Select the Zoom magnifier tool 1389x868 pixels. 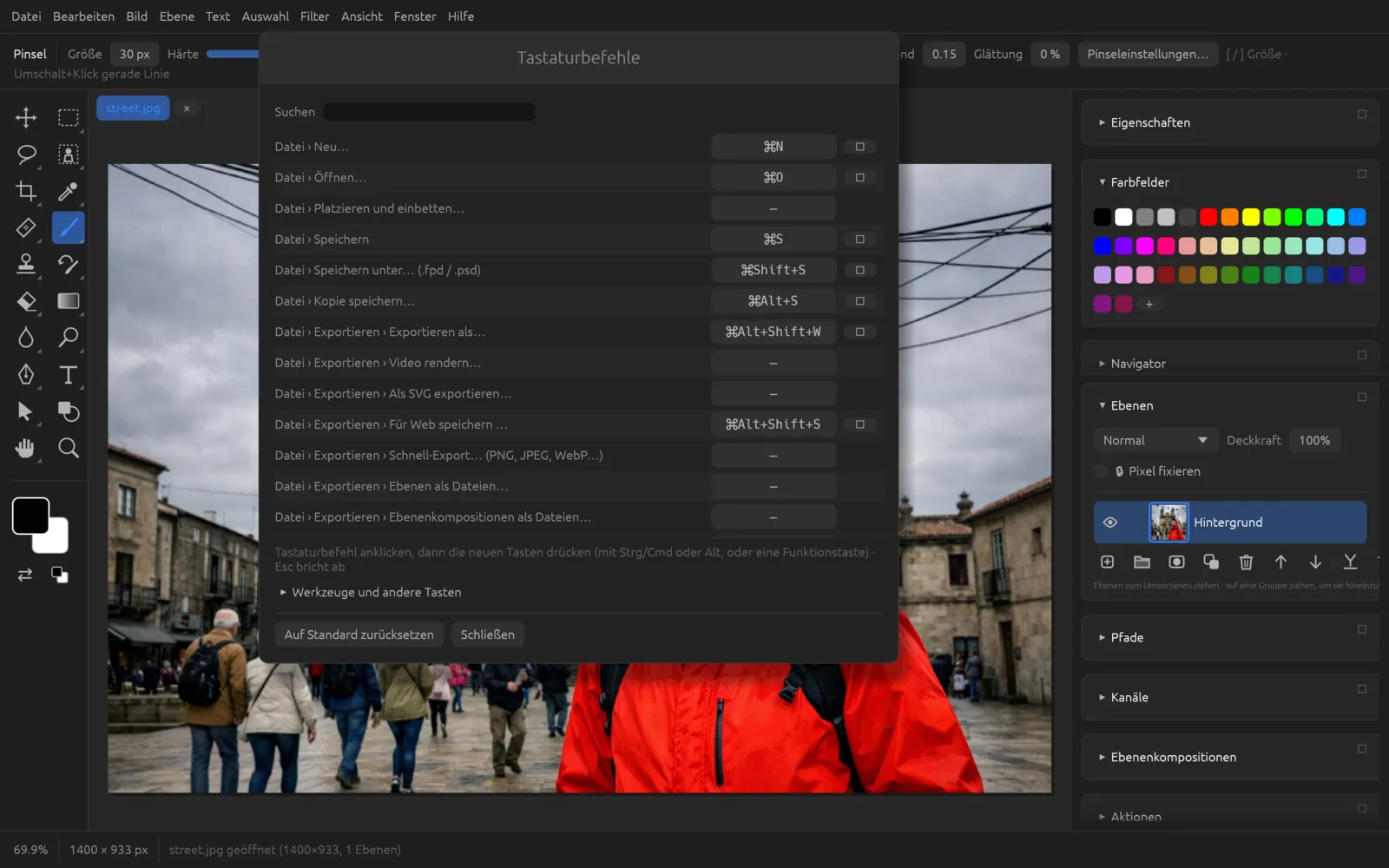[68, 448]
